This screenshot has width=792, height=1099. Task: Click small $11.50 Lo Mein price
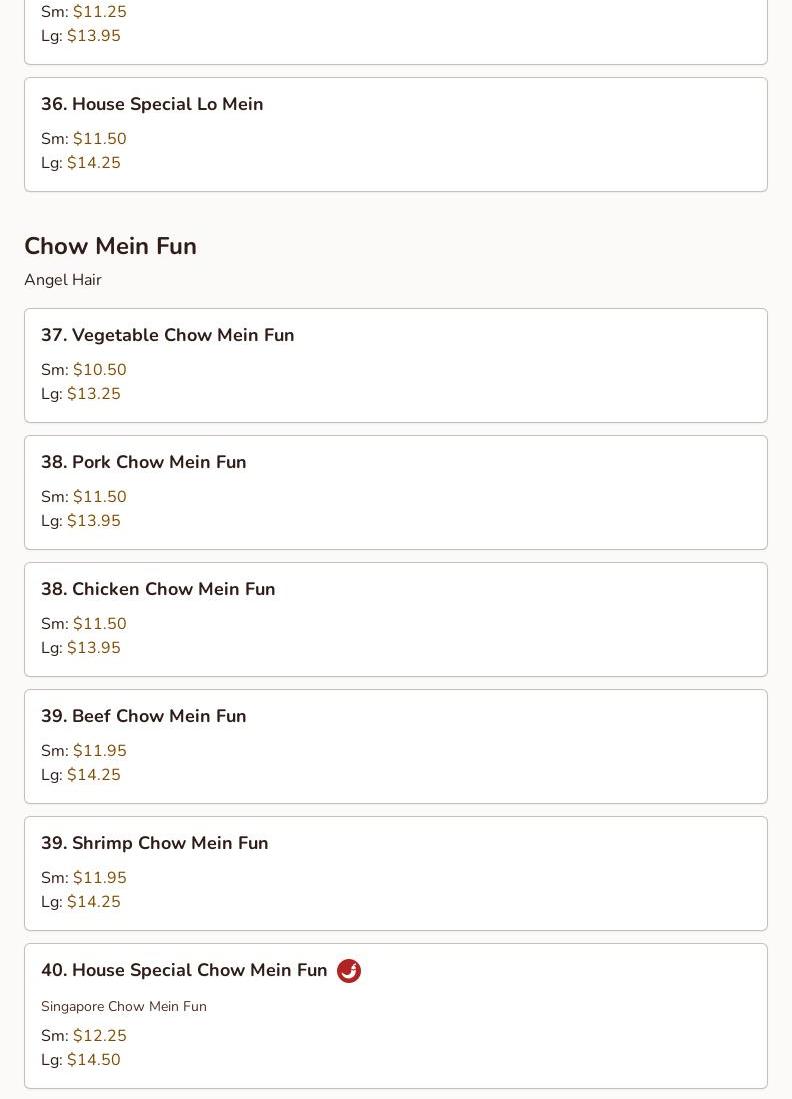point(100,139)
